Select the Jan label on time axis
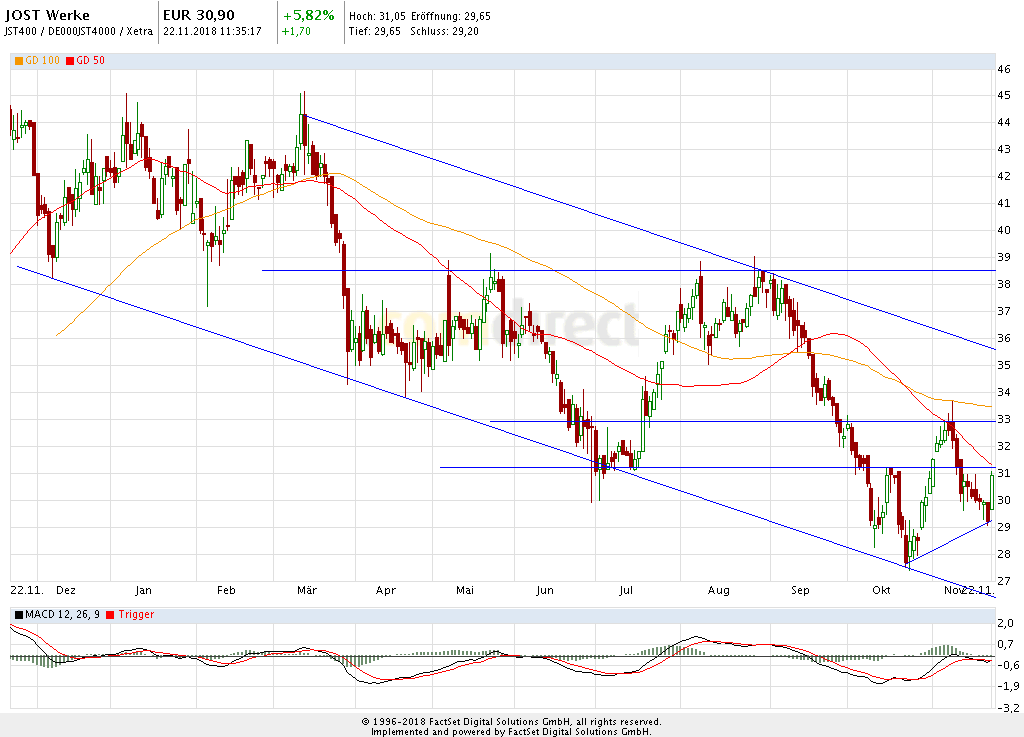 click(143, 591)
